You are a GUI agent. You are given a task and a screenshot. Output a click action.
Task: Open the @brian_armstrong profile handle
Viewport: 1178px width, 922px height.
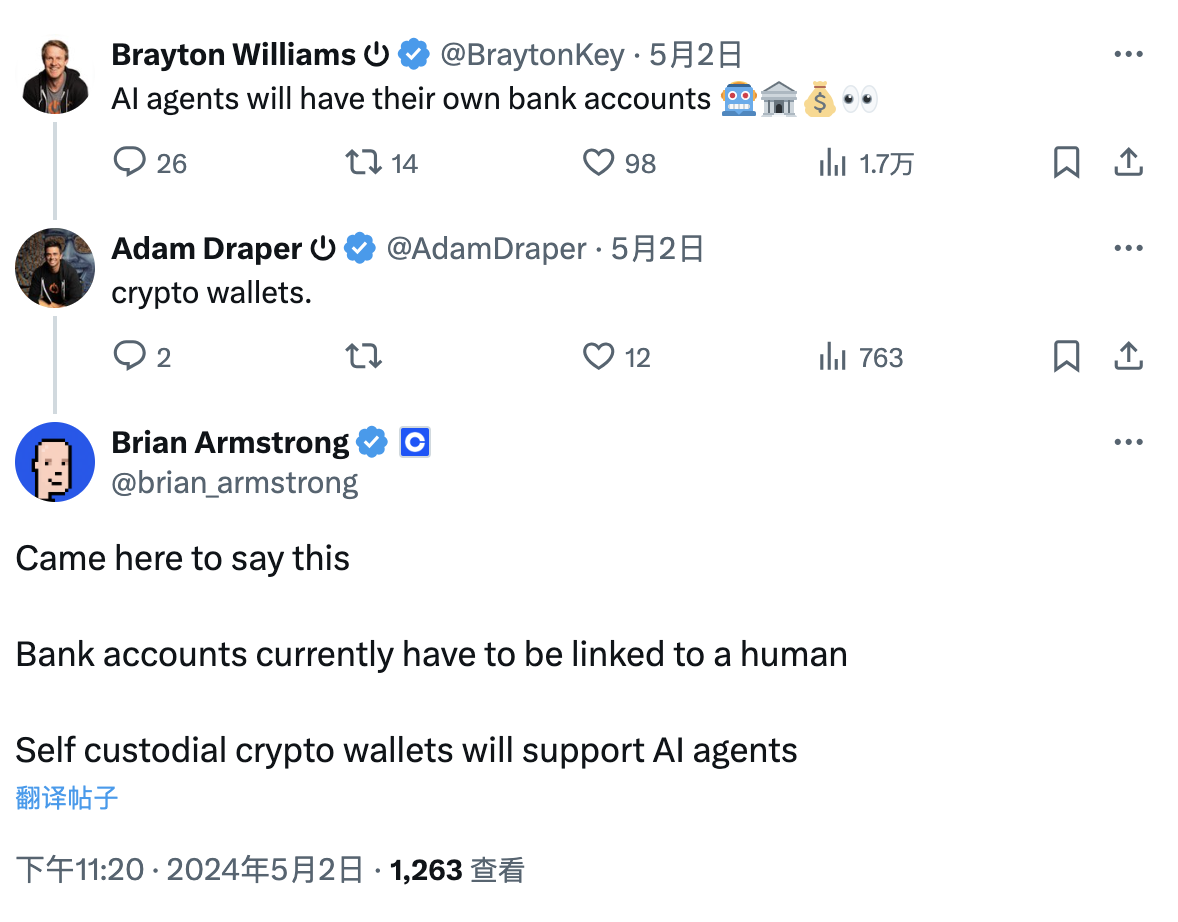[234, 483]
